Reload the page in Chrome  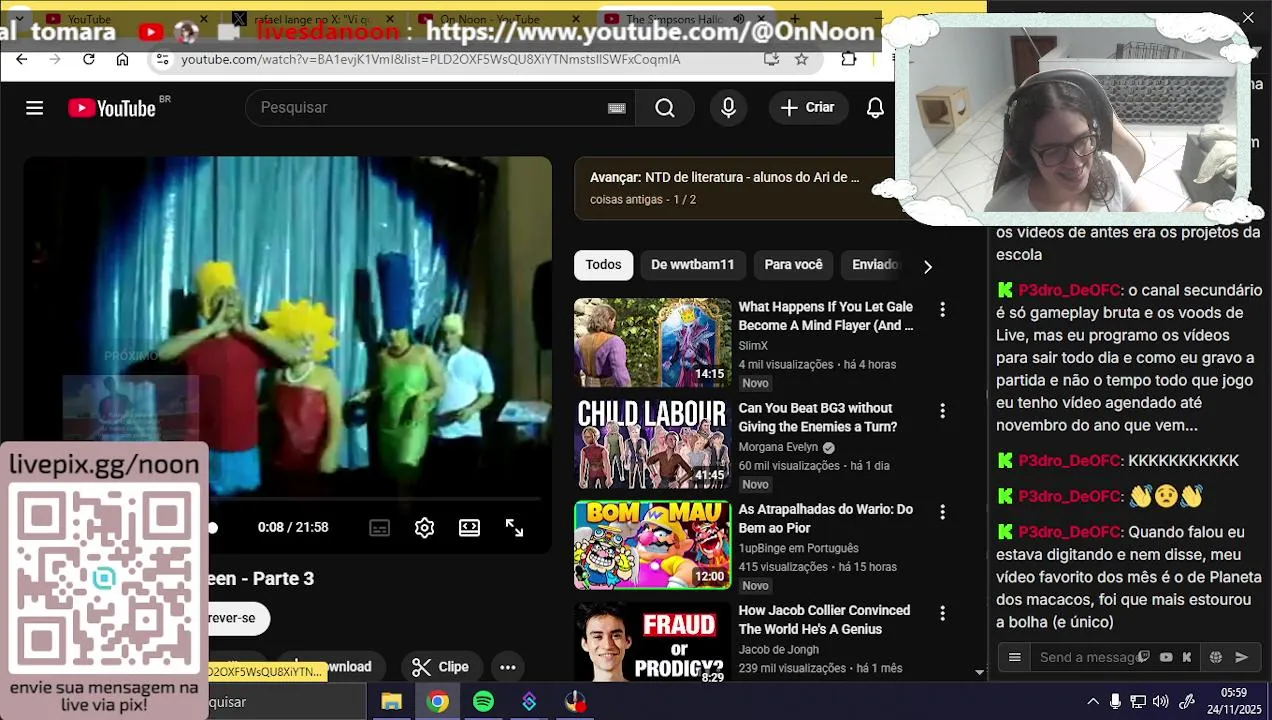88,59
